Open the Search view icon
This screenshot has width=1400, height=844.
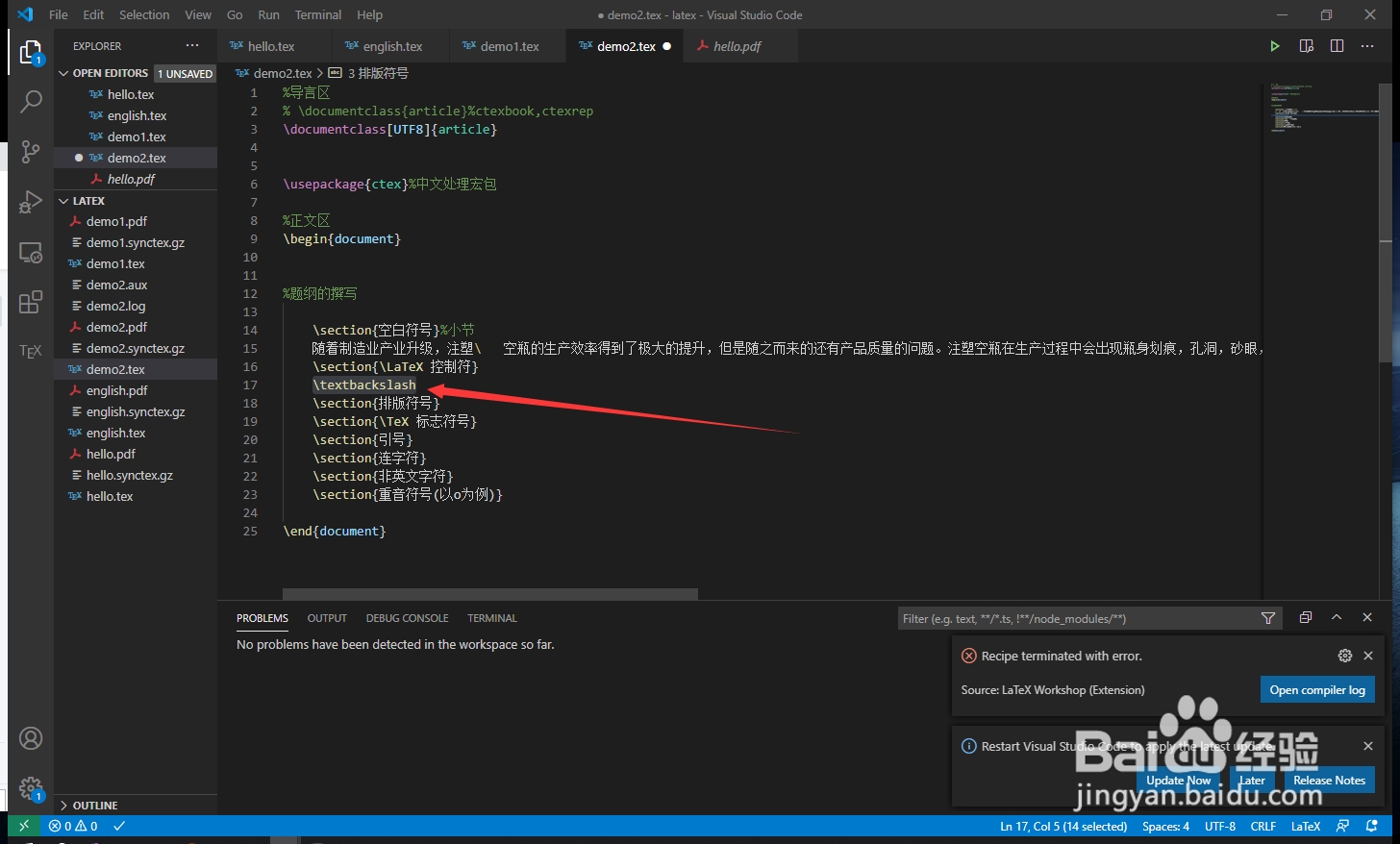click(31, 101)
